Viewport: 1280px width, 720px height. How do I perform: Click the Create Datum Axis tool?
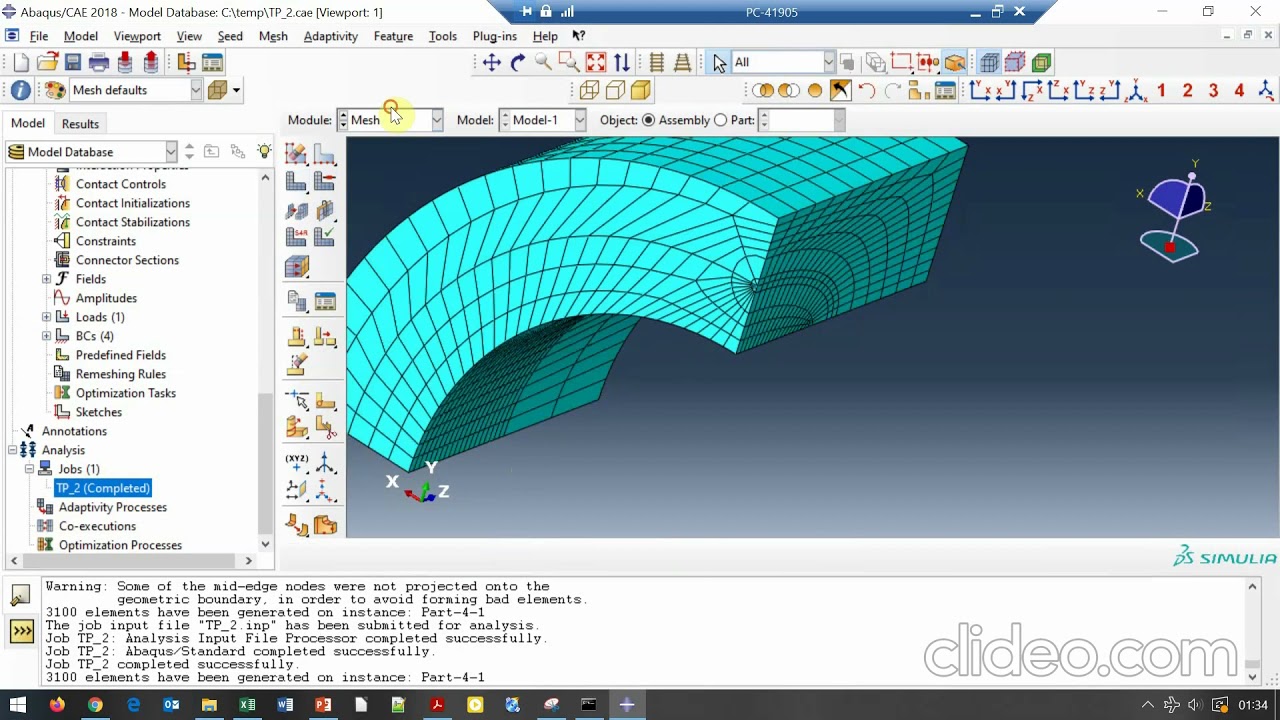[325, 463]
